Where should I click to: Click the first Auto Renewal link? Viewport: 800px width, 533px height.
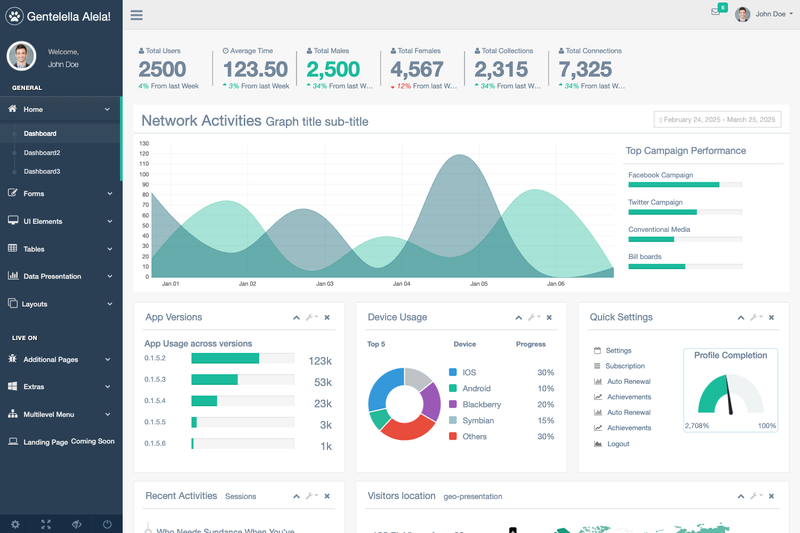pyautogui.click(x=629, y=382)
